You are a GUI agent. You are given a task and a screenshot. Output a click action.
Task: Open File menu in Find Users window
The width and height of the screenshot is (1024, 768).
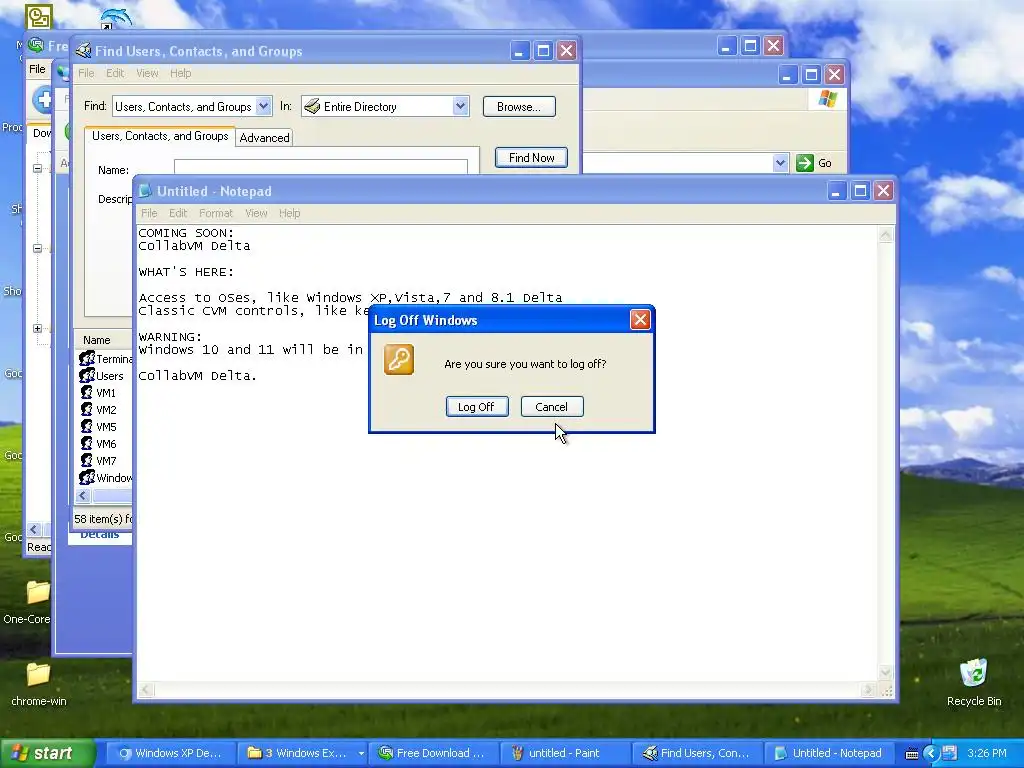coord(86,73)
